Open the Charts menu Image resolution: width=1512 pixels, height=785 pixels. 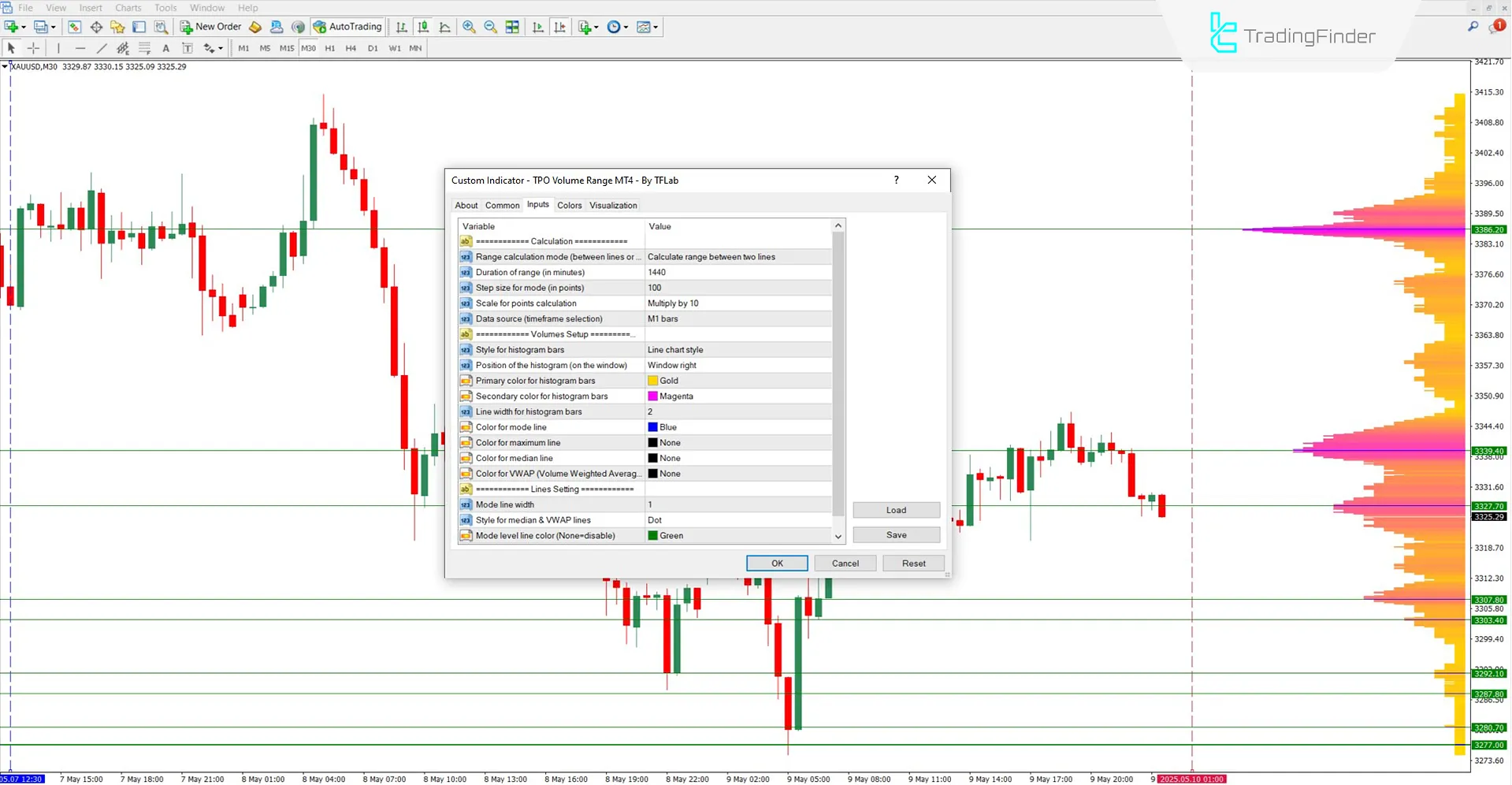click(128, 7)
